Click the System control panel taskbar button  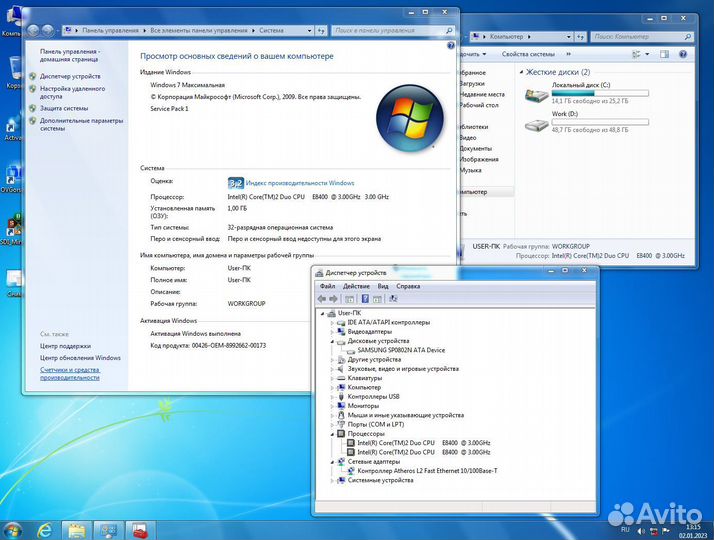[109, 531]
